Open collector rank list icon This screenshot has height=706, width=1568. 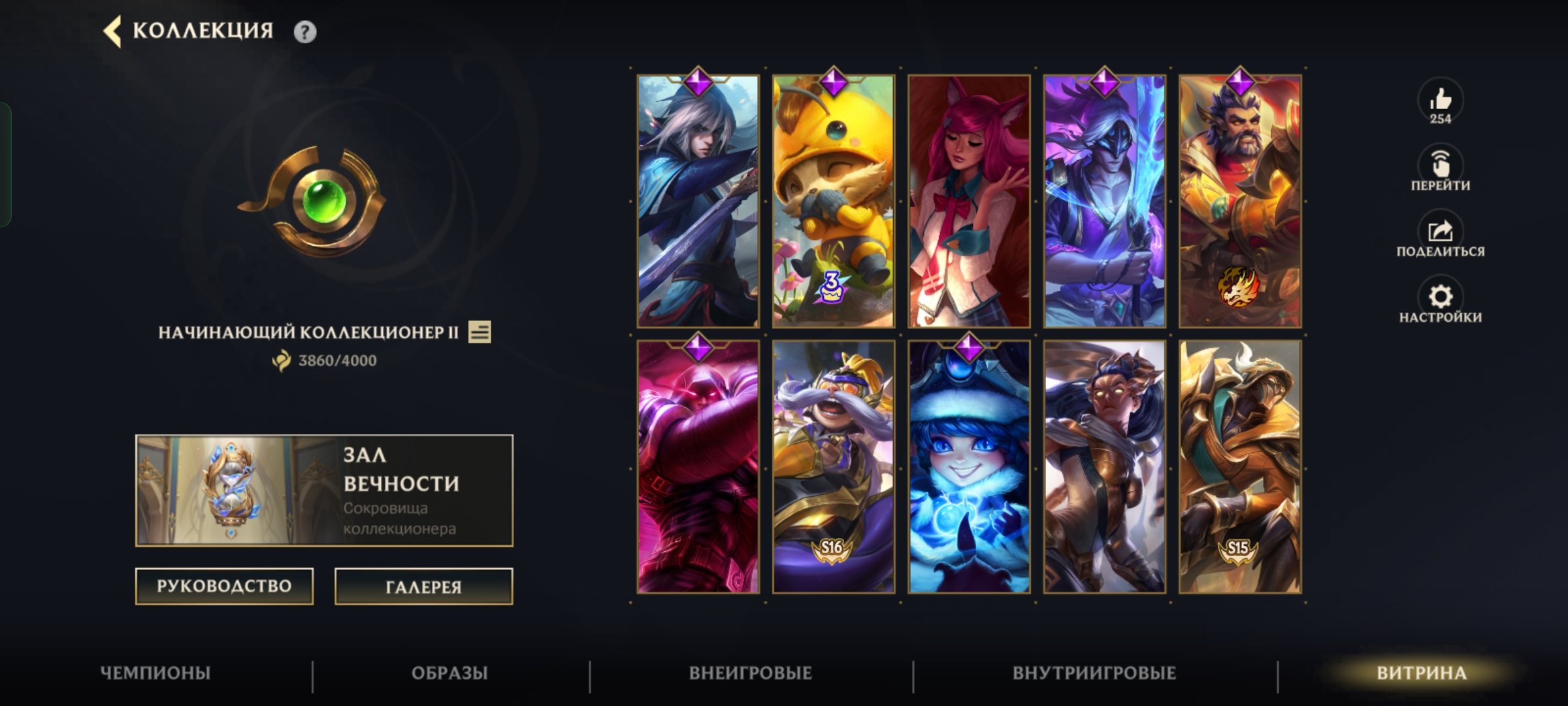[x=480, y=332]
